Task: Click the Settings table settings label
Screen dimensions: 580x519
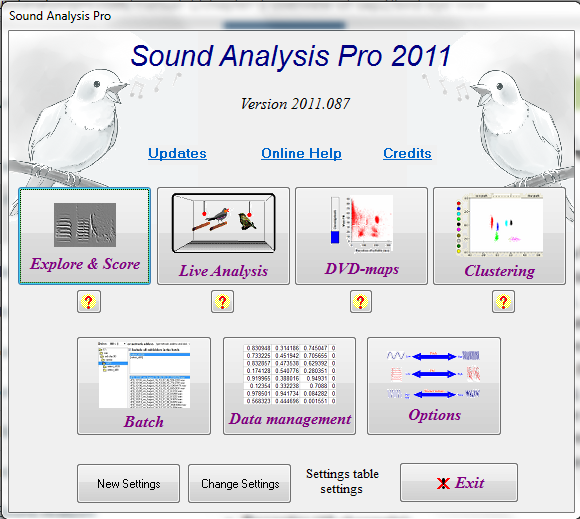Action: pos(342,482)
